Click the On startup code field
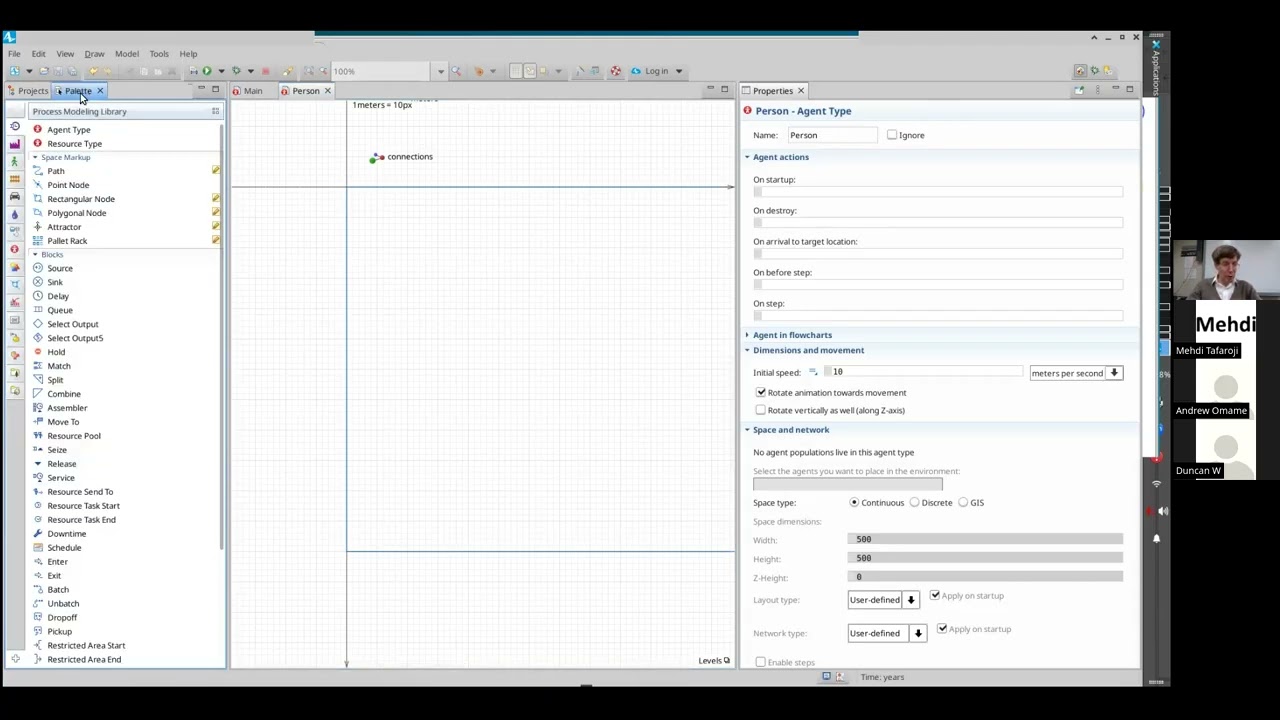 click(938, 192)
